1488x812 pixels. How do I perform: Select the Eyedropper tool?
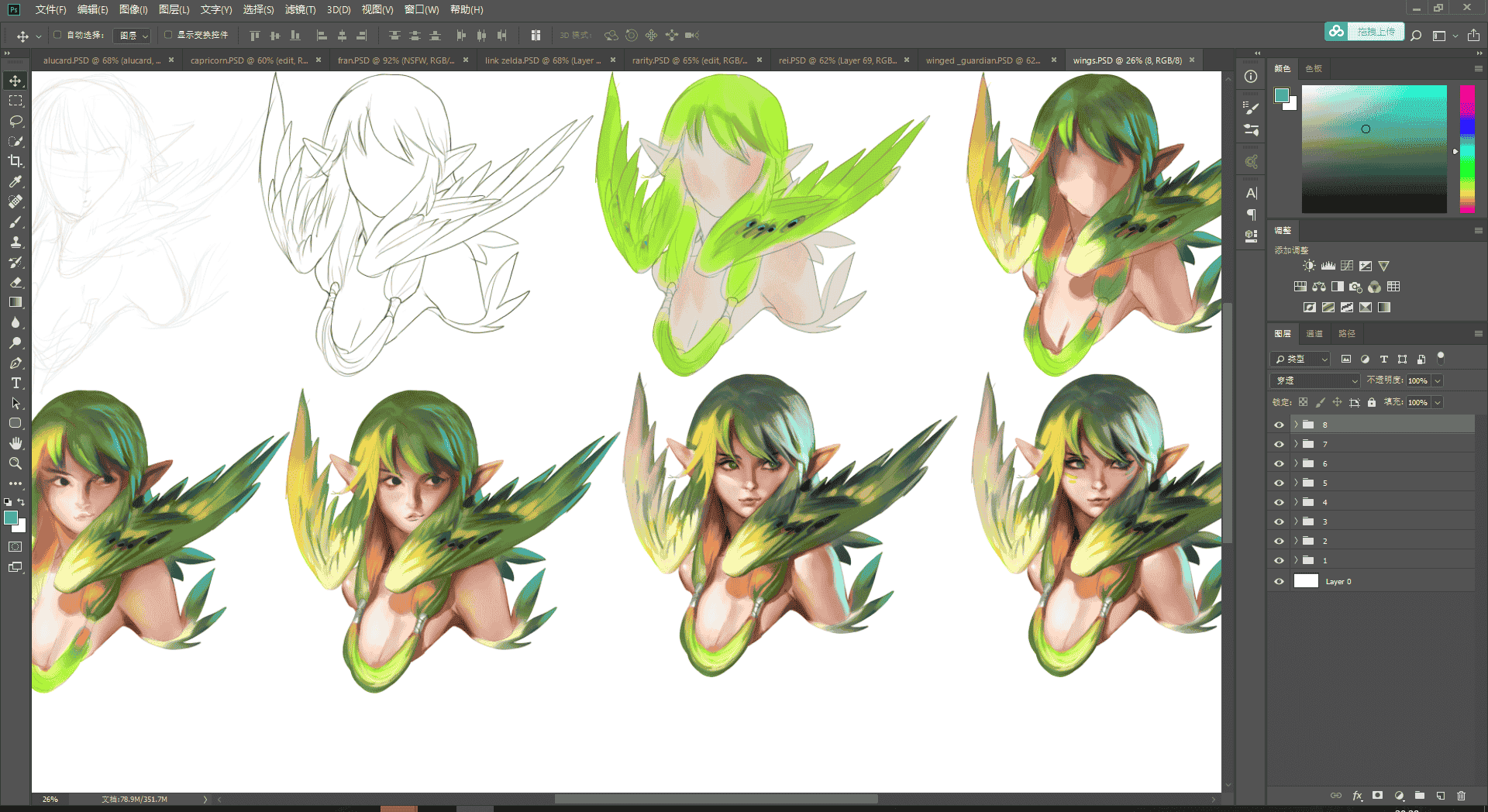coord(15,181)
